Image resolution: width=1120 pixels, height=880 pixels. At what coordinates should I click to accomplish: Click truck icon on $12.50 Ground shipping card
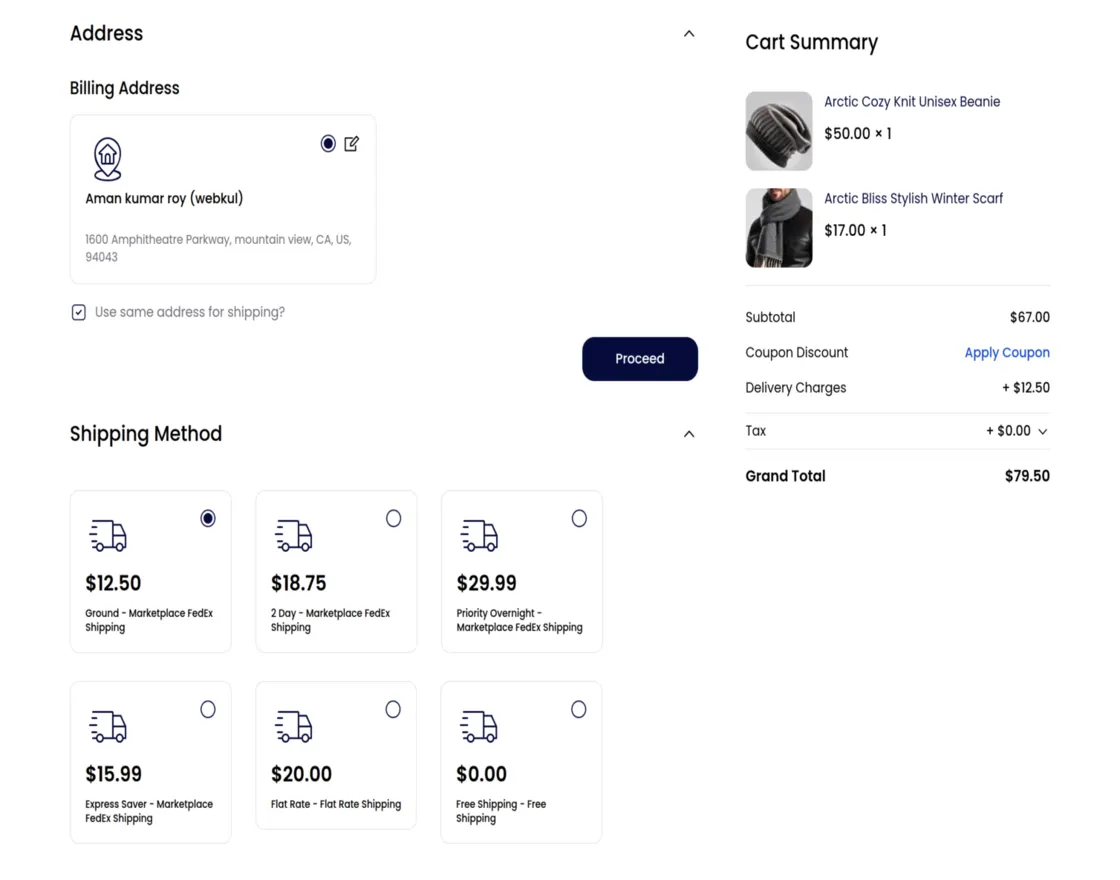pyautogui.click(x=108, y=535)
